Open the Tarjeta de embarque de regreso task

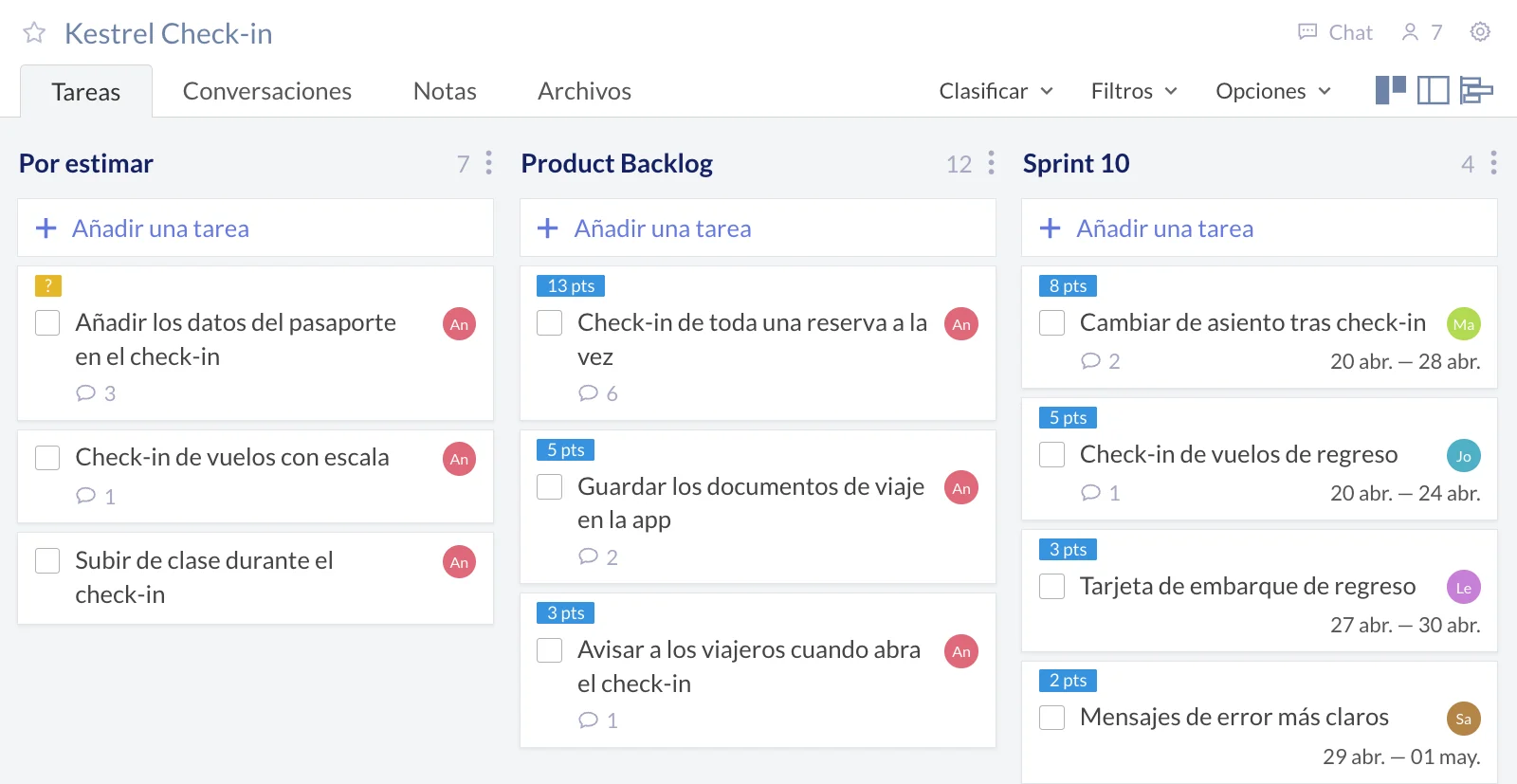[1248, 587]
